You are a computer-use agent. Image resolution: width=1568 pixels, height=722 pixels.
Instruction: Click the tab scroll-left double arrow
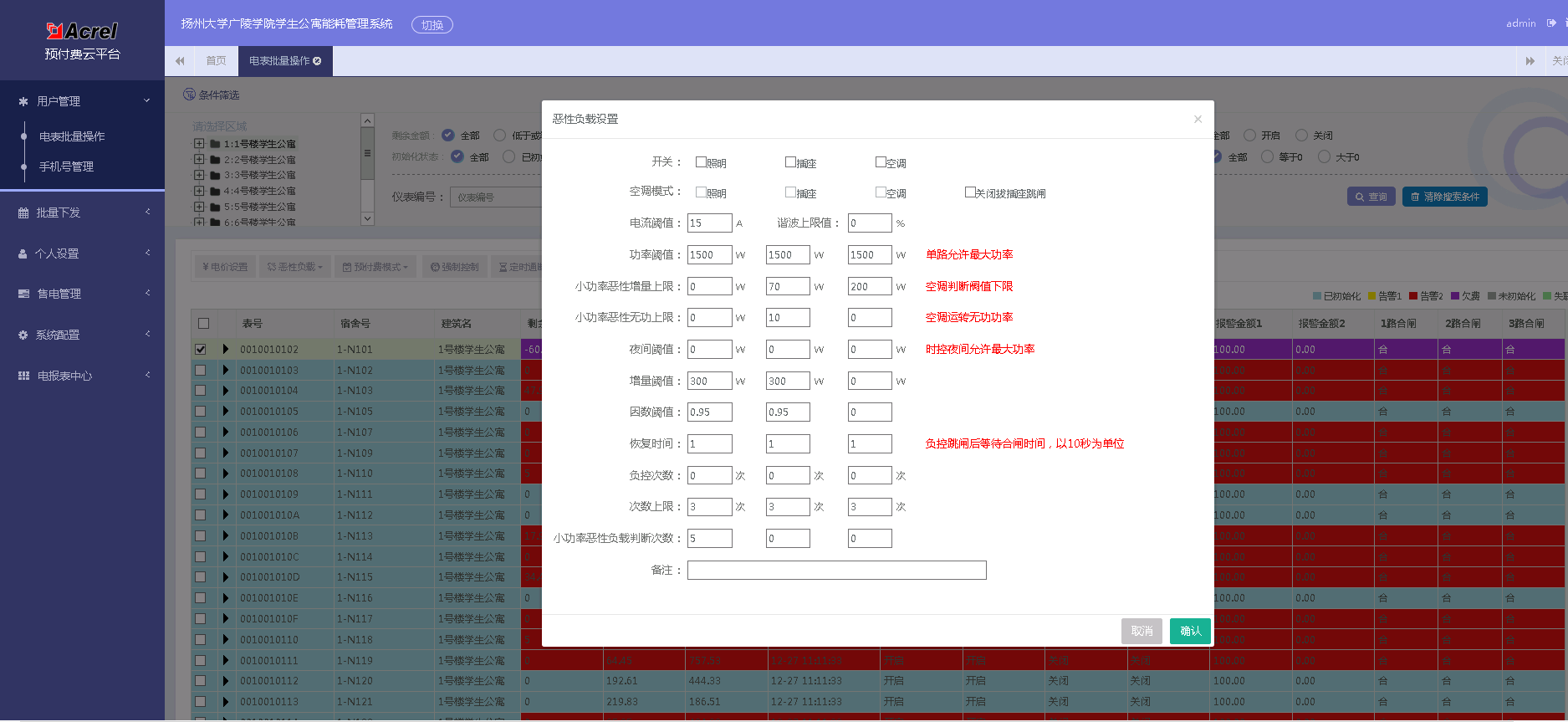pos(180,61)
